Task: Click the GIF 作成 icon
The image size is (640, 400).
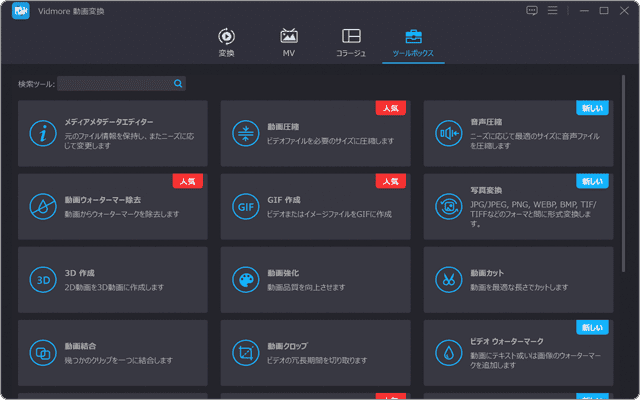Action: click(246, 207)
